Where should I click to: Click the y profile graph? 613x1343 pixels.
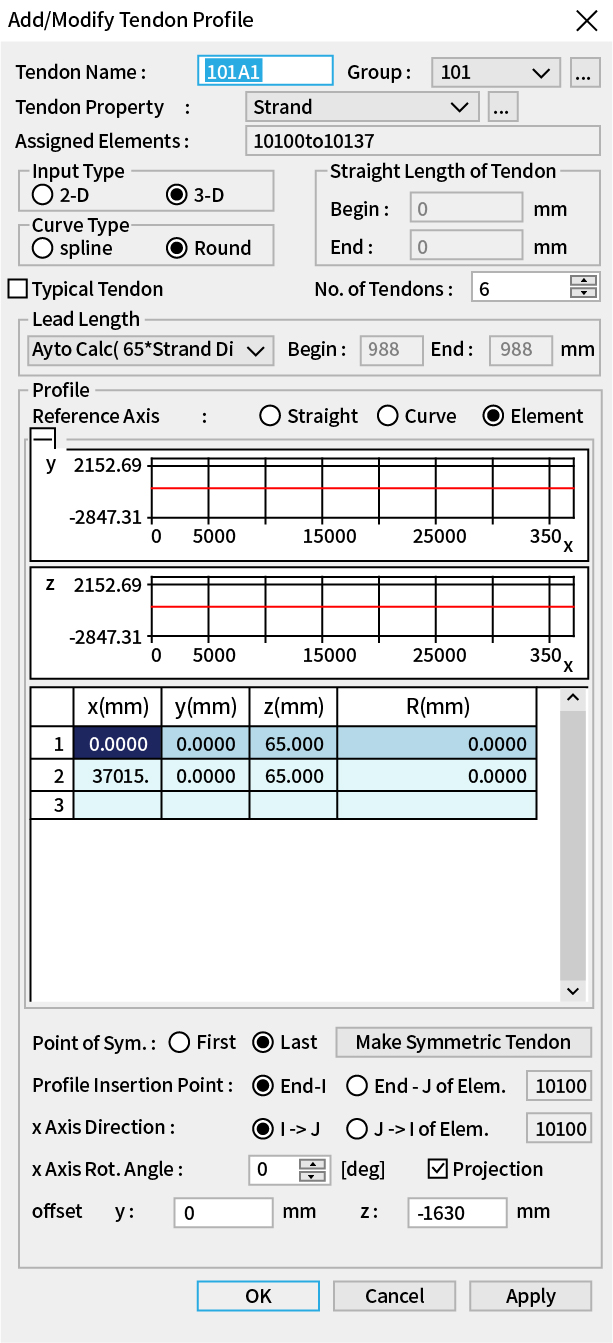(309, 505)
